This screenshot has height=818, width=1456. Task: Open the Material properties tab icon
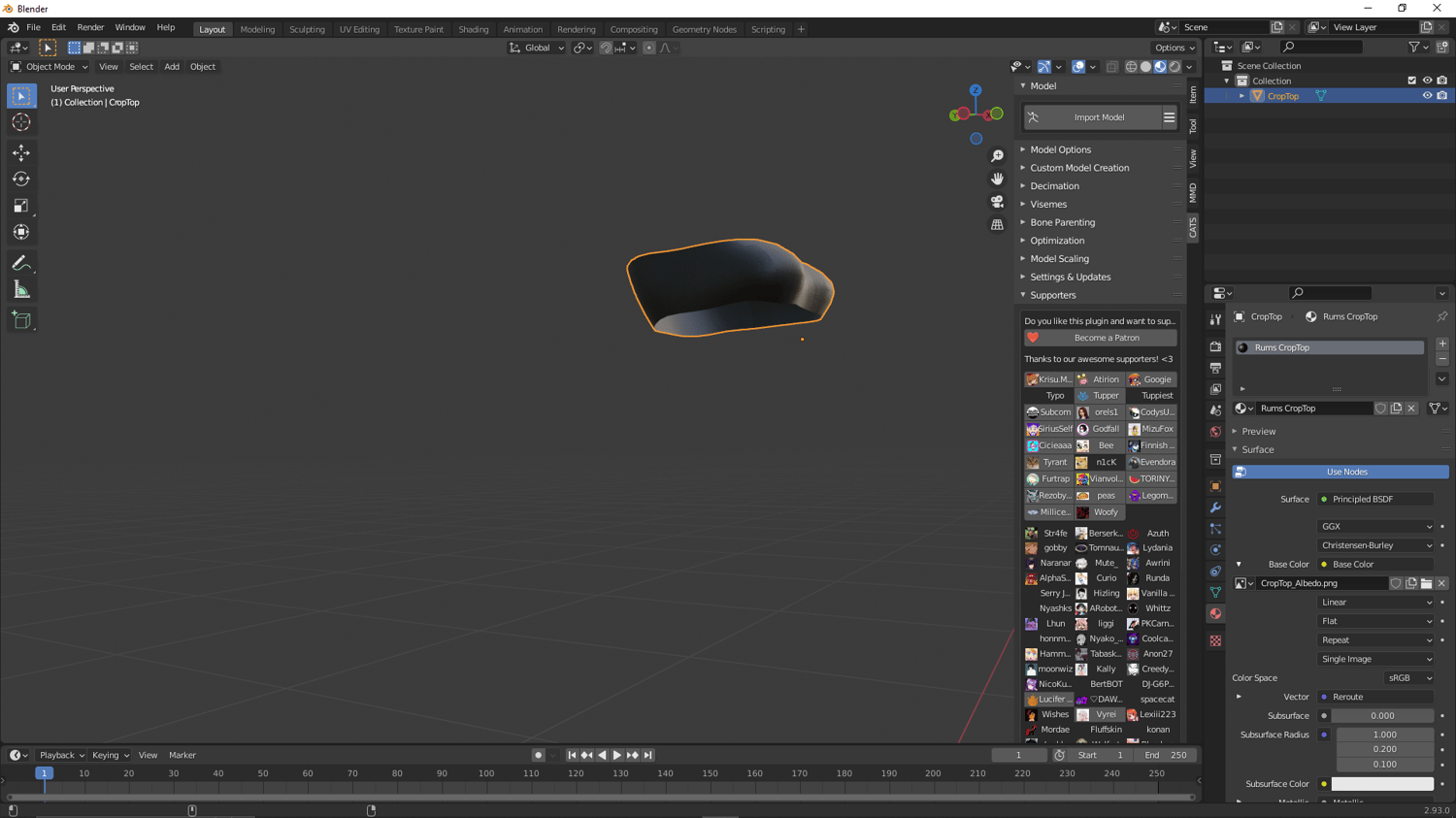1215,613
